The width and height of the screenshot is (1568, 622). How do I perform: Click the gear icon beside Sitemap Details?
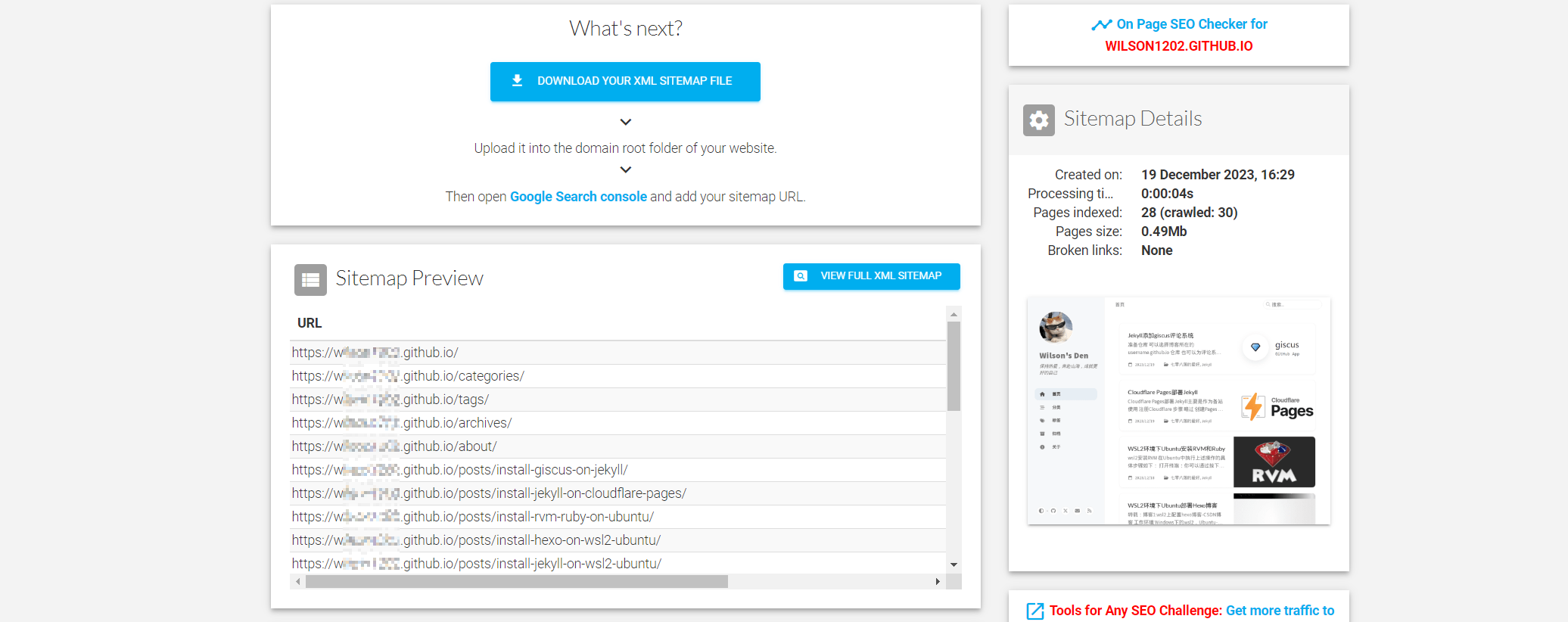(1038, 120)
